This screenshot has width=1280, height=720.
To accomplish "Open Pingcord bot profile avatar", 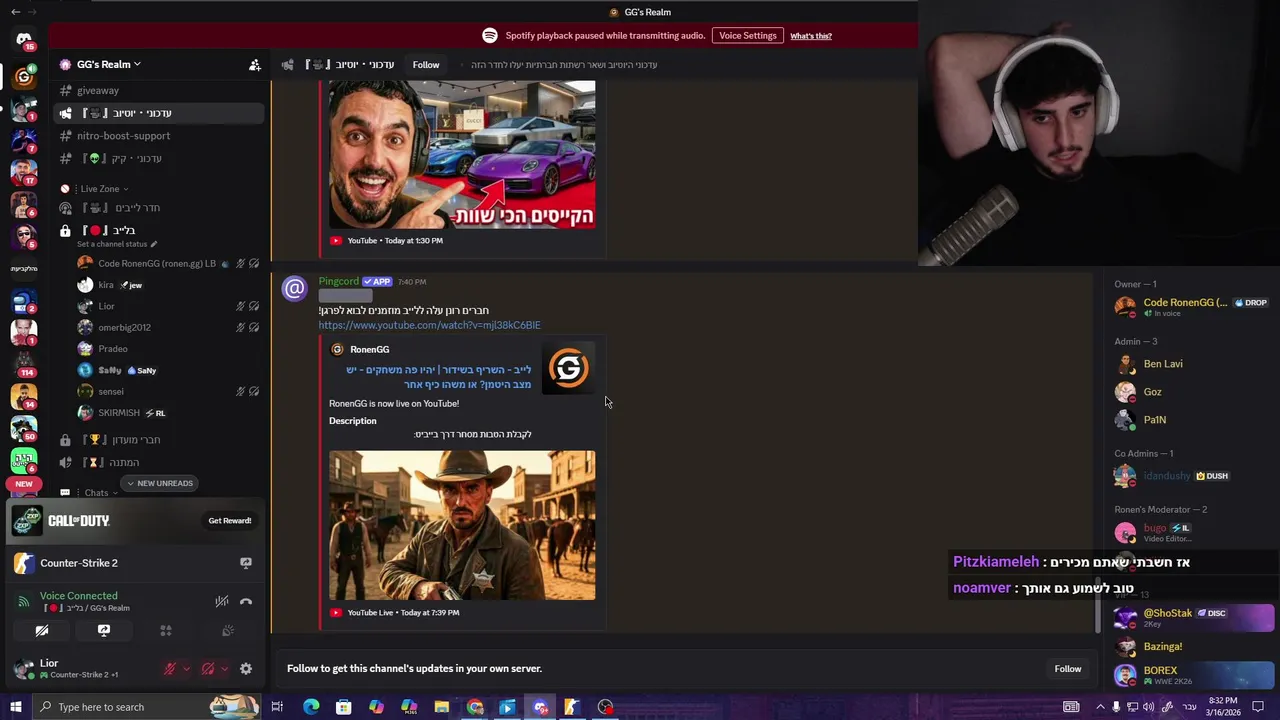I will 294,290.
